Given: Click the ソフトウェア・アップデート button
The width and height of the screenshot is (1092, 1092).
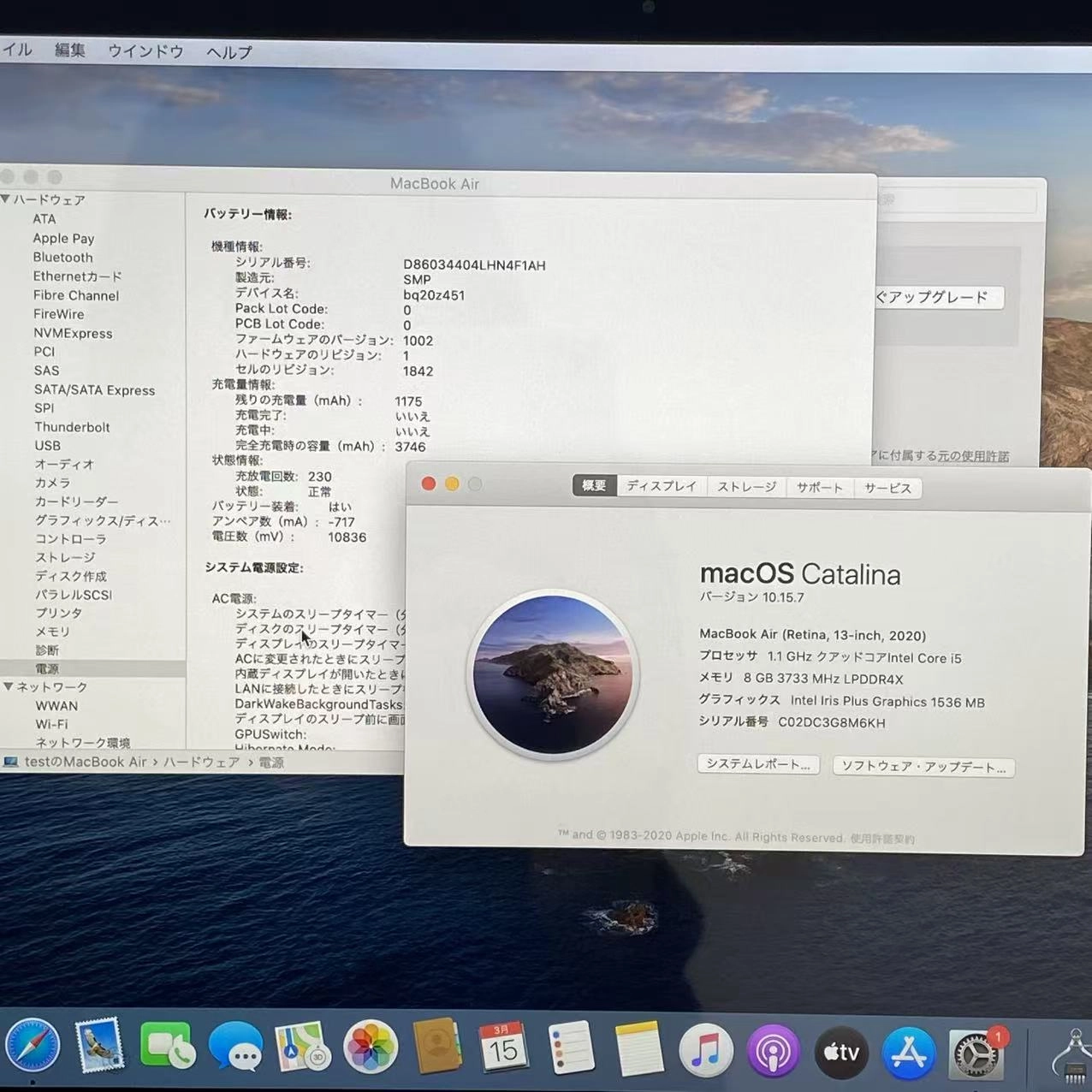Looking at the screenshot, I should [x=923, y=767].
